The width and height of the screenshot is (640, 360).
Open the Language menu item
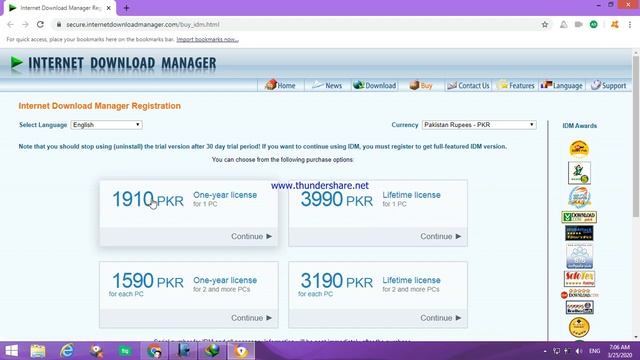point(562,85)
